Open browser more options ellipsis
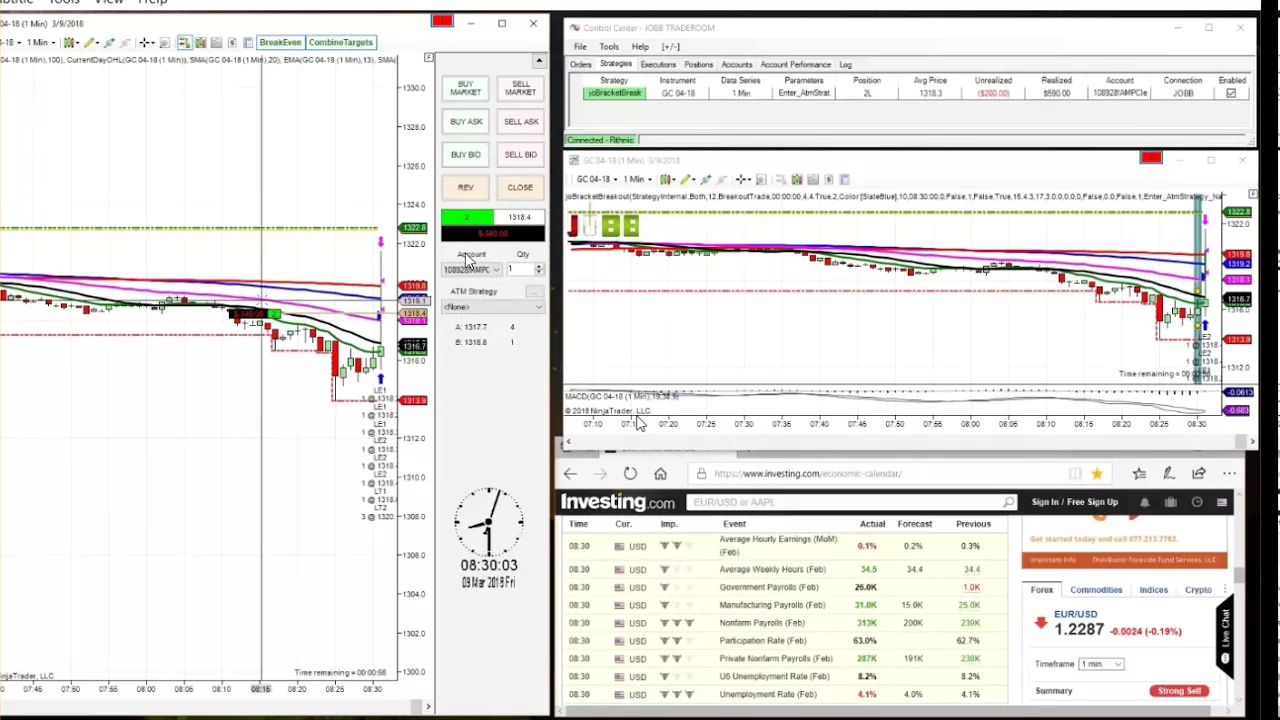The image size is (1280, 720). click(1229, 474)
